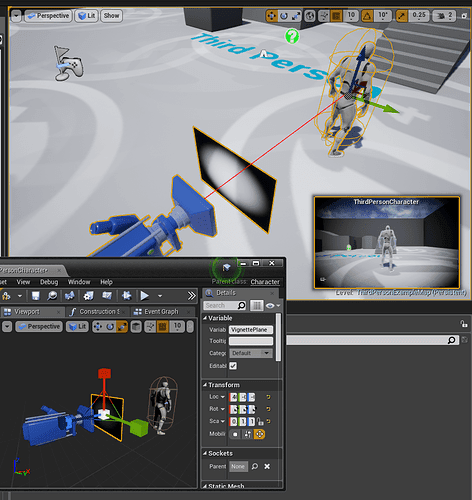
Task: Edit Variable name field VignettePlane
Action: 251,330
